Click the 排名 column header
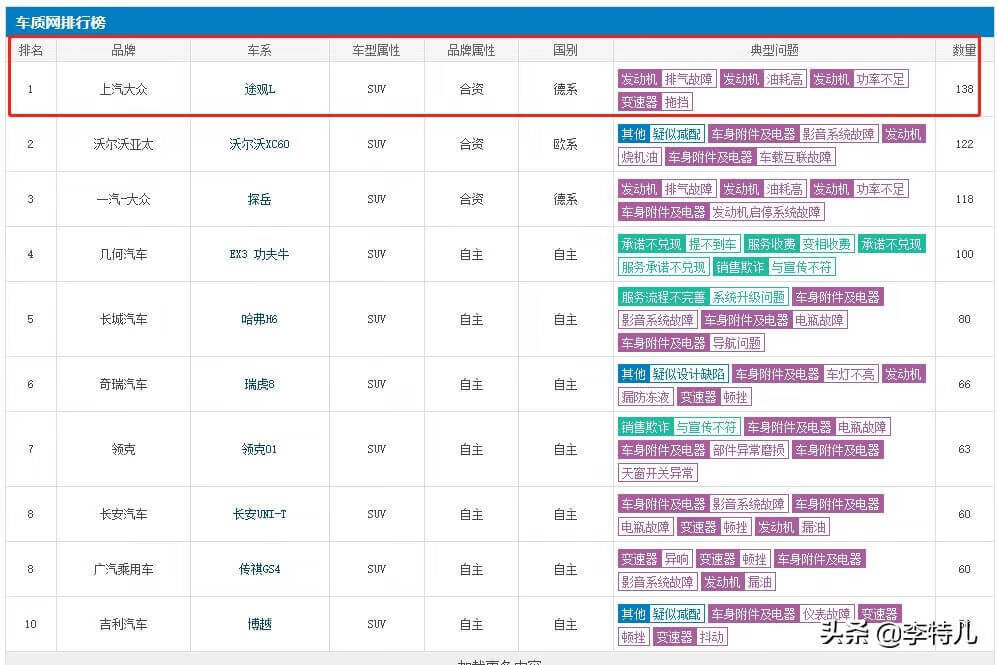The width and height of the screenshot is (997, 665). (31, 50)
